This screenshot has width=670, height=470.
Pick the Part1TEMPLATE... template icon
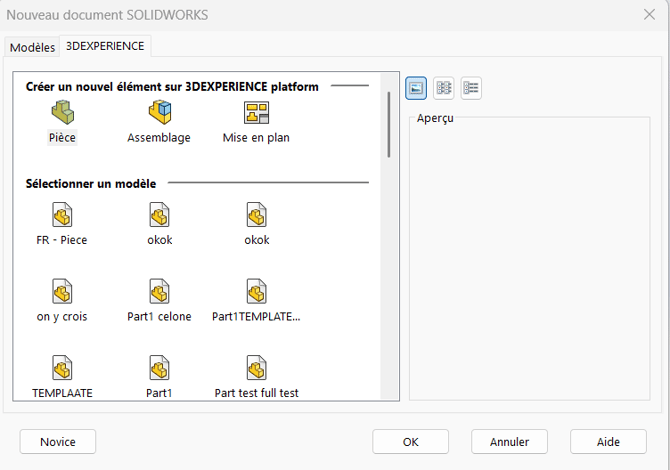point(256,291)
